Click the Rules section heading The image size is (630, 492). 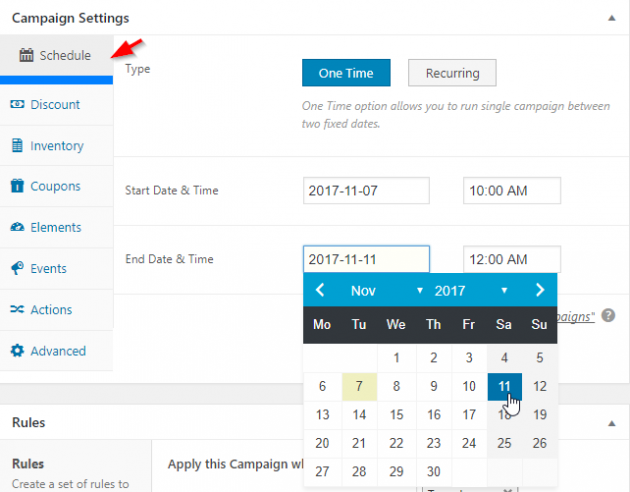[29, 423]
